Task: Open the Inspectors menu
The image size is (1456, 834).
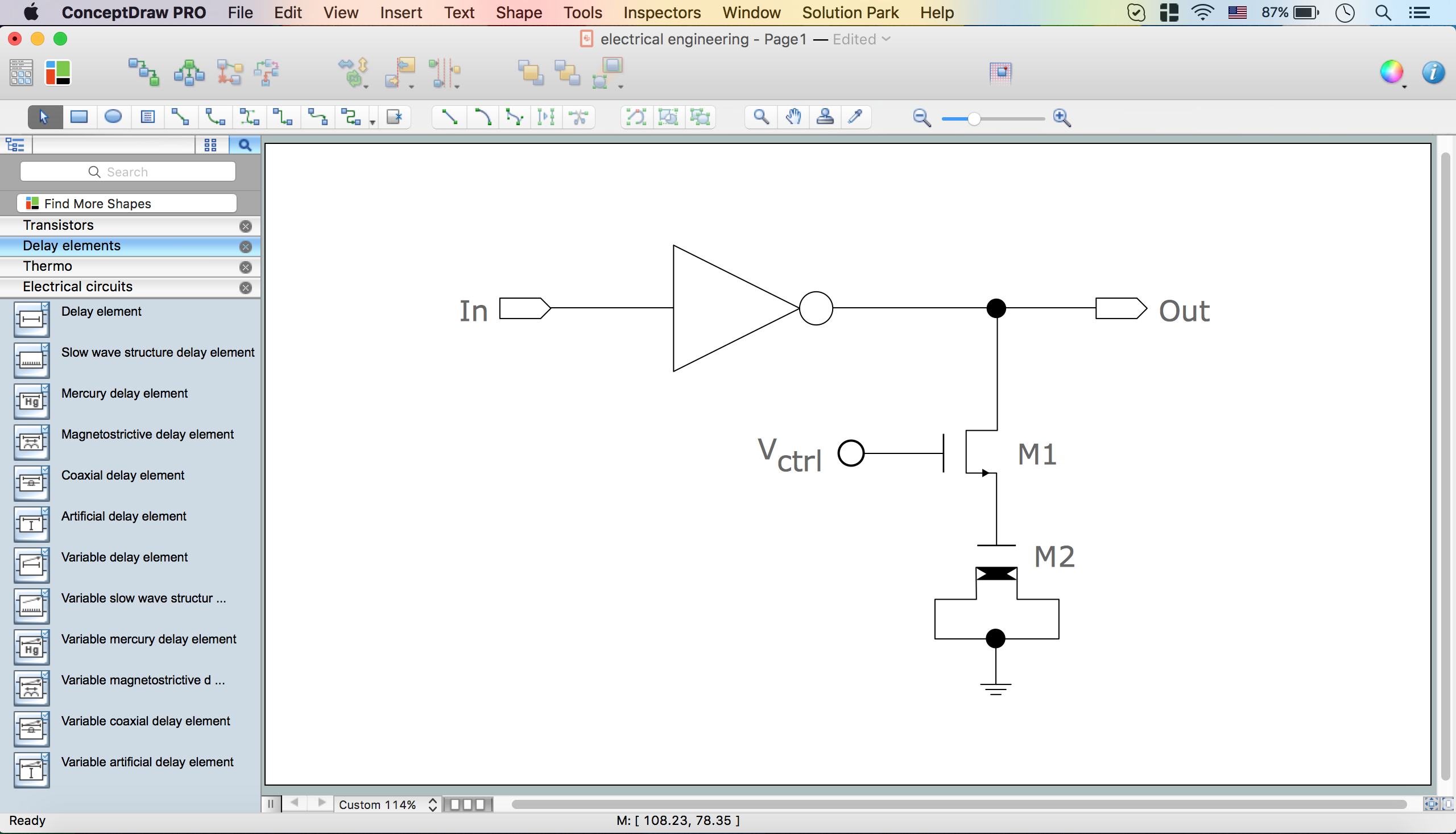Action: pyautogui.click(x=662, y=13)
